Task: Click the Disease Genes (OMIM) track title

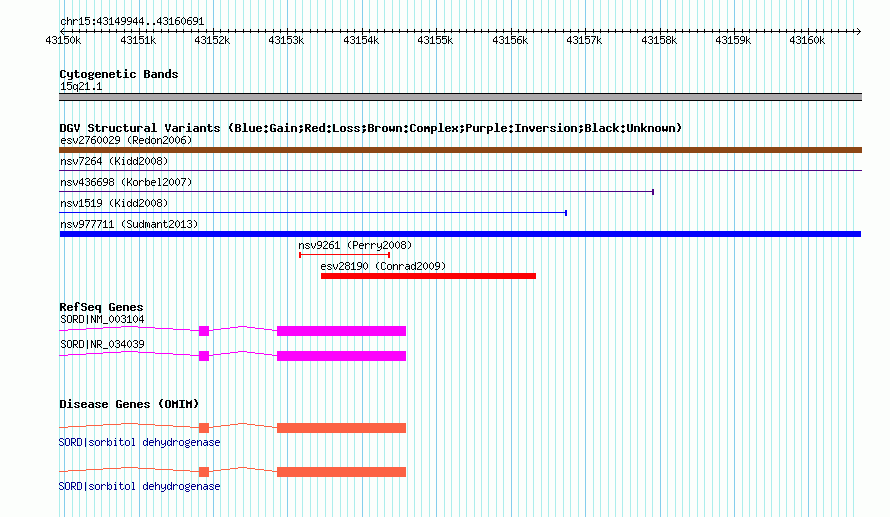Action: pyautogui.click(x=129, y=404)
